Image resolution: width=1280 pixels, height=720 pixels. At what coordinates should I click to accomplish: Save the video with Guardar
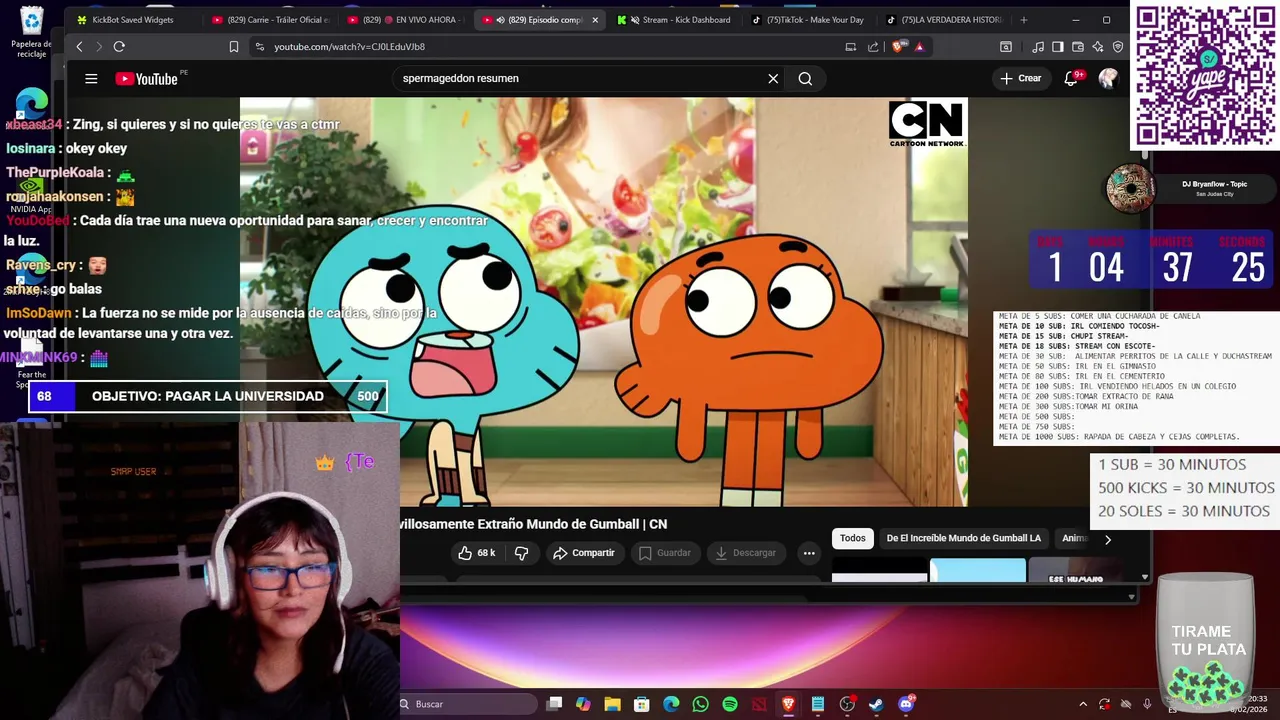pyautogui.click(x=664, y=553)
